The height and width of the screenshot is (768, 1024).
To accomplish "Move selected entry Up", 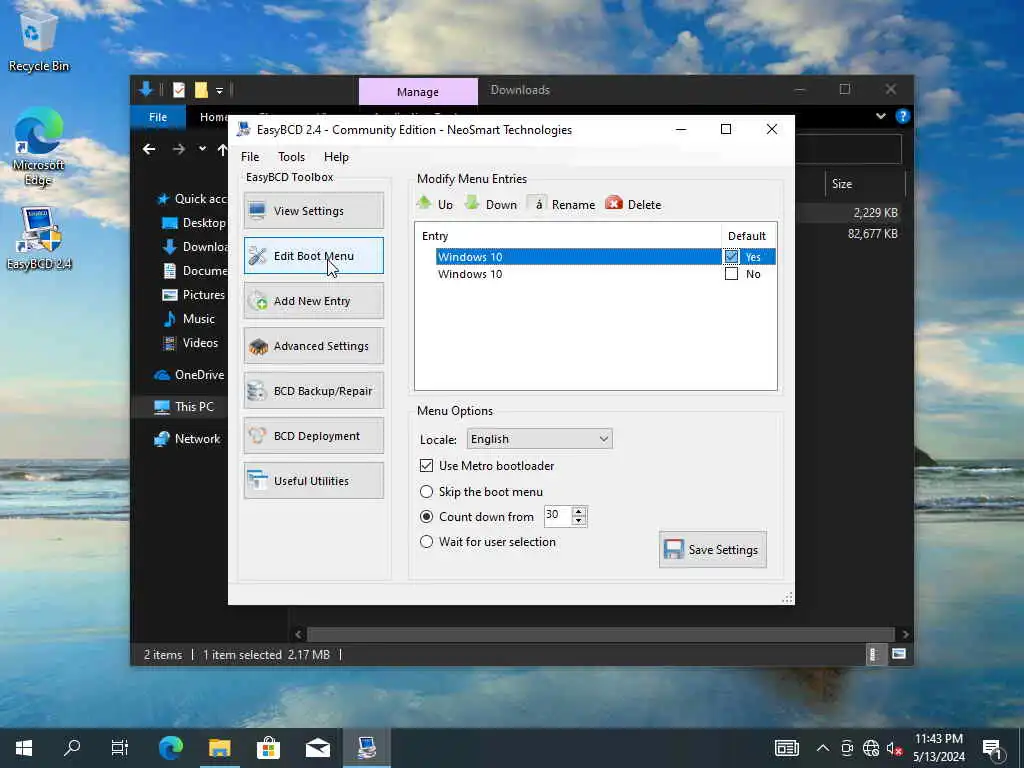I will [435, 204].
